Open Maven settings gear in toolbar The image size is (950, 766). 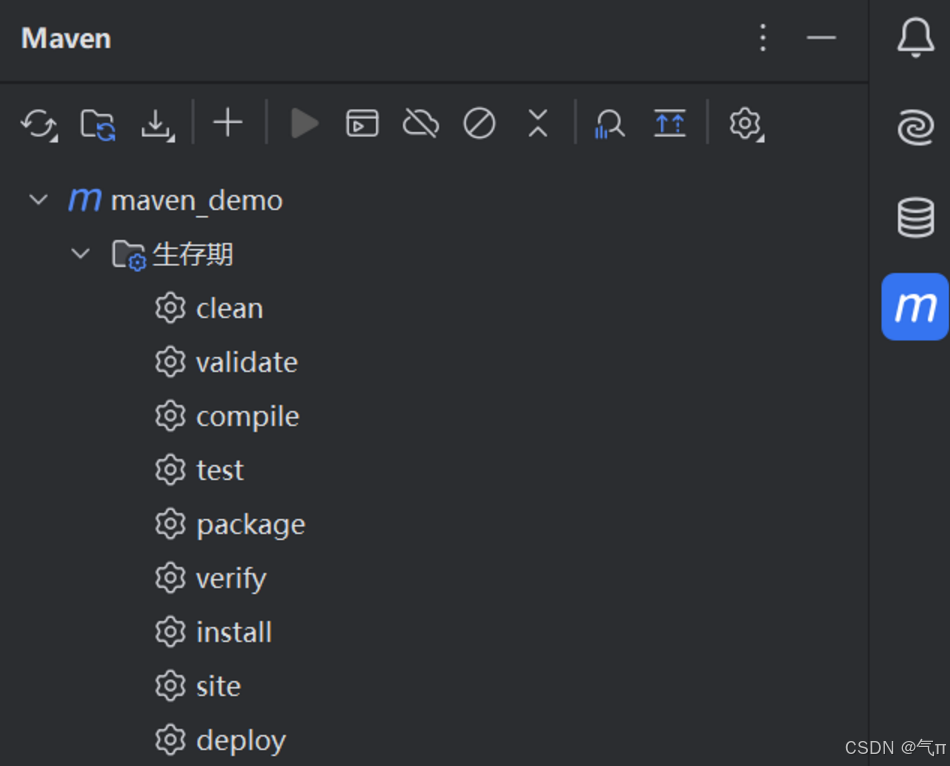coord(746,125)
